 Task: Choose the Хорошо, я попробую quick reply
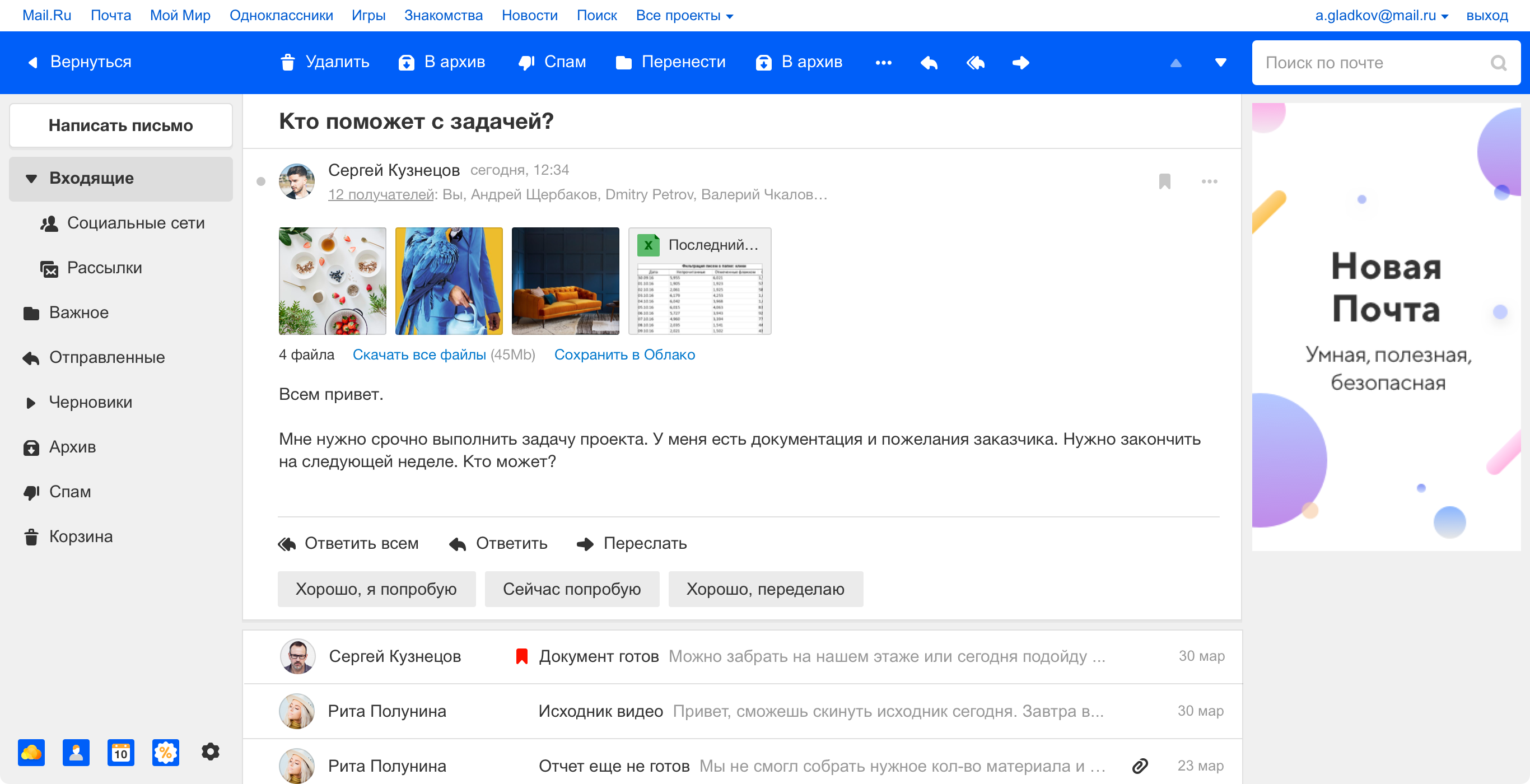(376, 589)
